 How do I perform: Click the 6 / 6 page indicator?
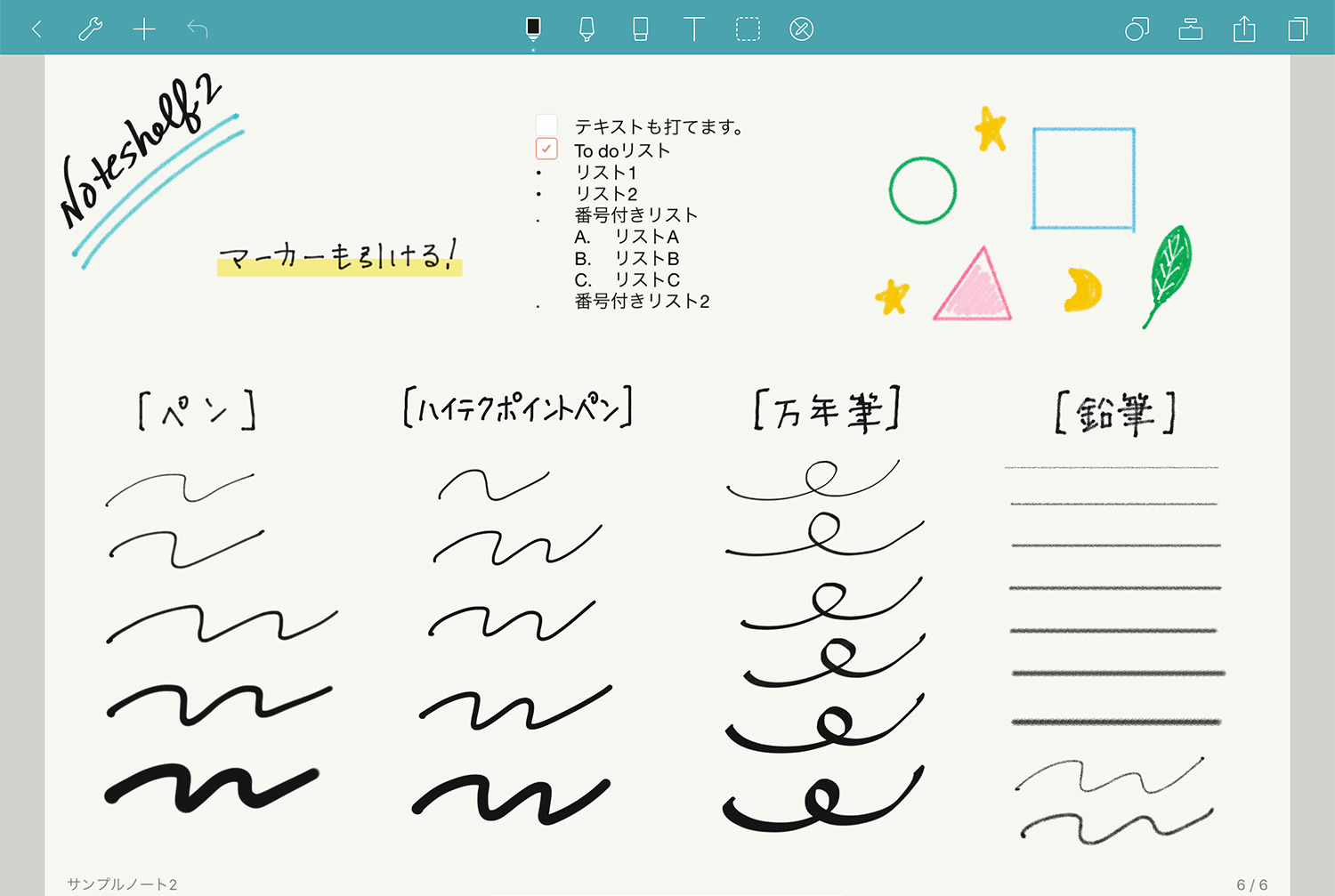click(1251, 884)
